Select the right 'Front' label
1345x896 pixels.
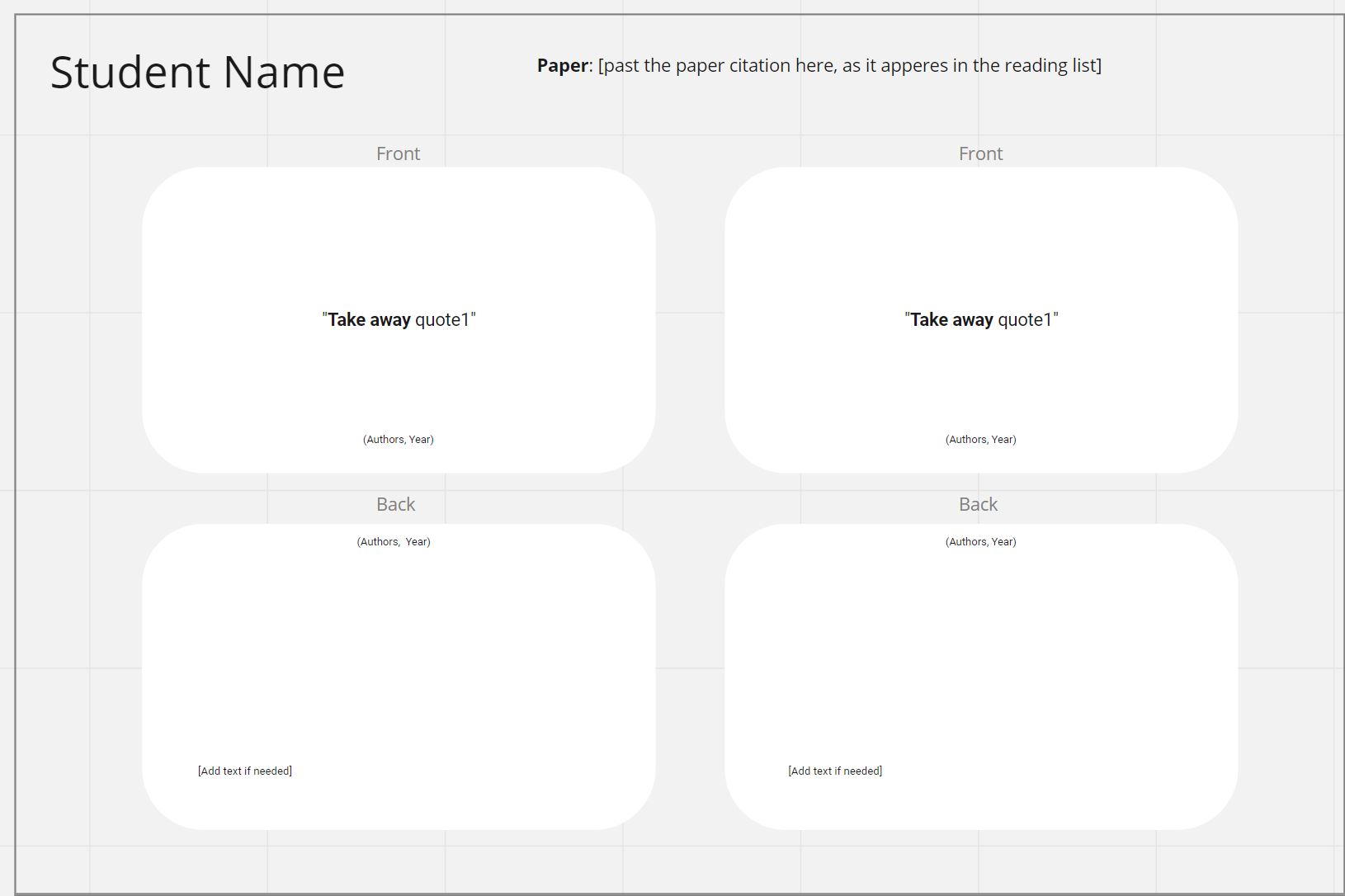980,153
